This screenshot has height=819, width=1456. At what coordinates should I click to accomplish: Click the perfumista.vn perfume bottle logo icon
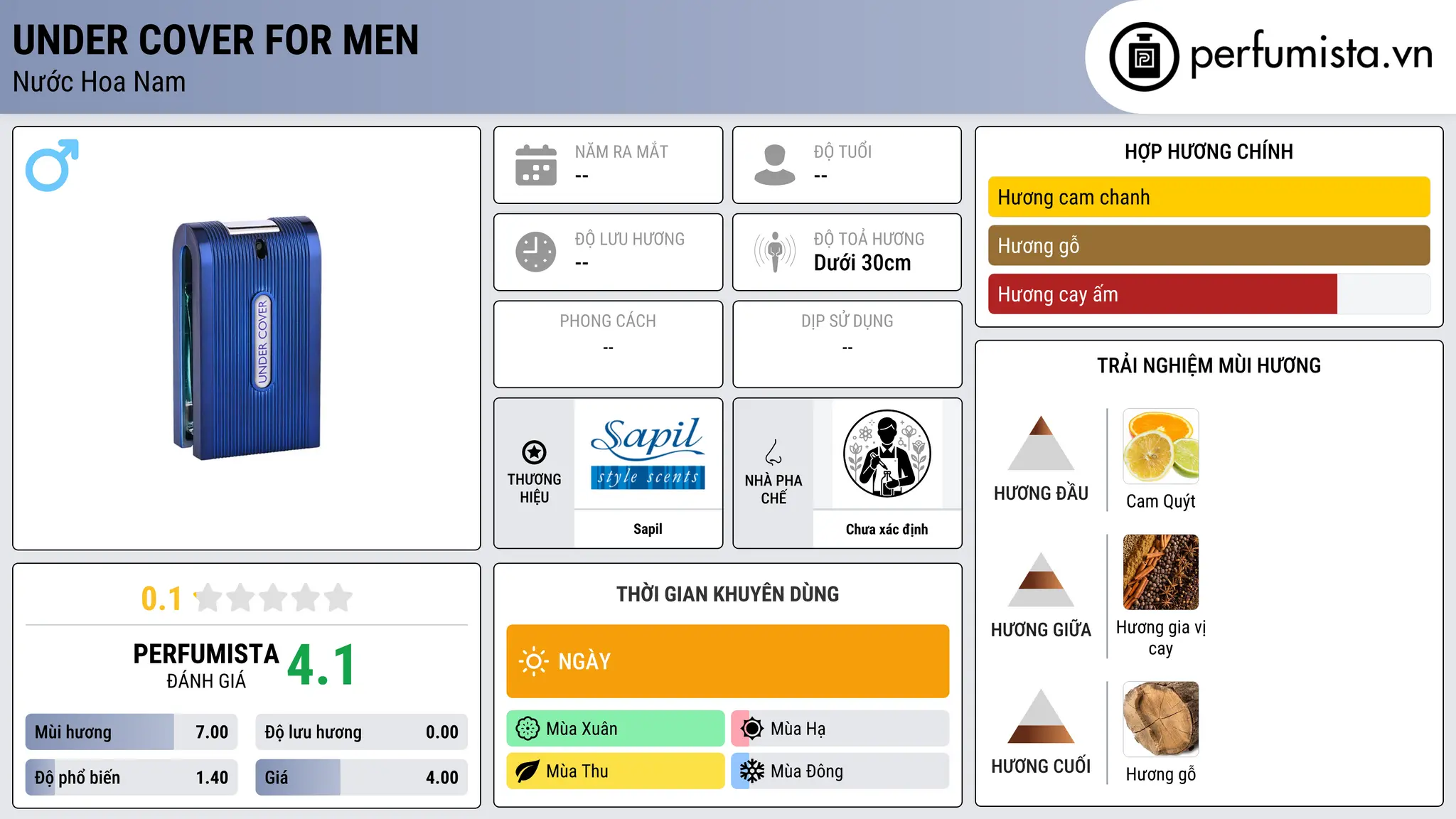1144,57
